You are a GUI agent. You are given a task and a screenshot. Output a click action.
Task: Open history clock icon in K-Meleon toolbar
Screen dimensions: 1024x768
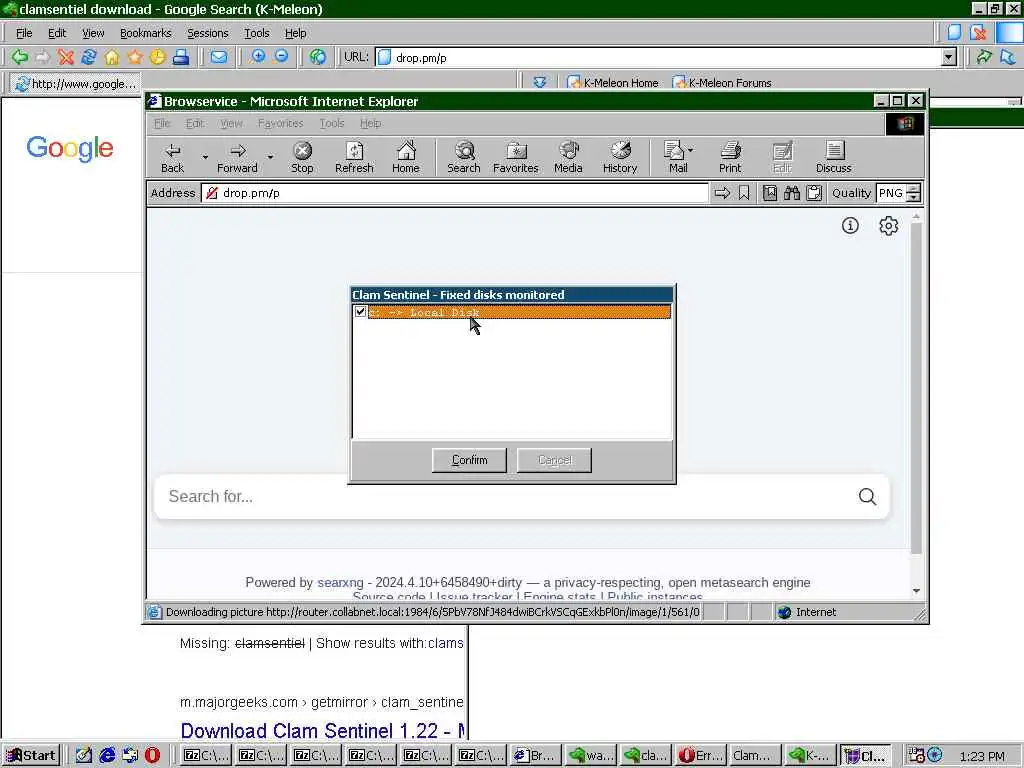click(x=157, y=57)
